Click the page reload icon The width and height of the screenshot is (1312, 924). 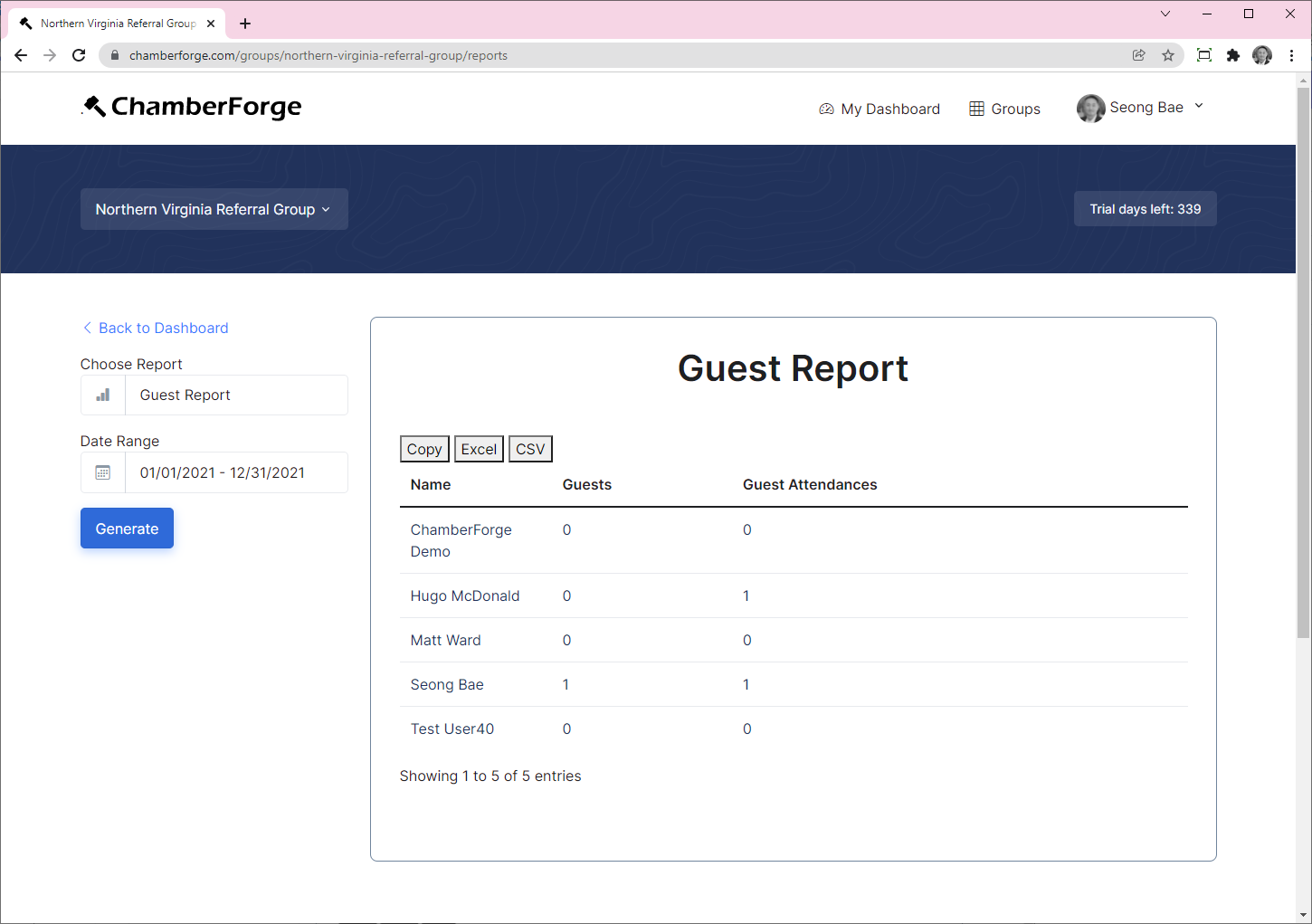(x=79, y=55)
